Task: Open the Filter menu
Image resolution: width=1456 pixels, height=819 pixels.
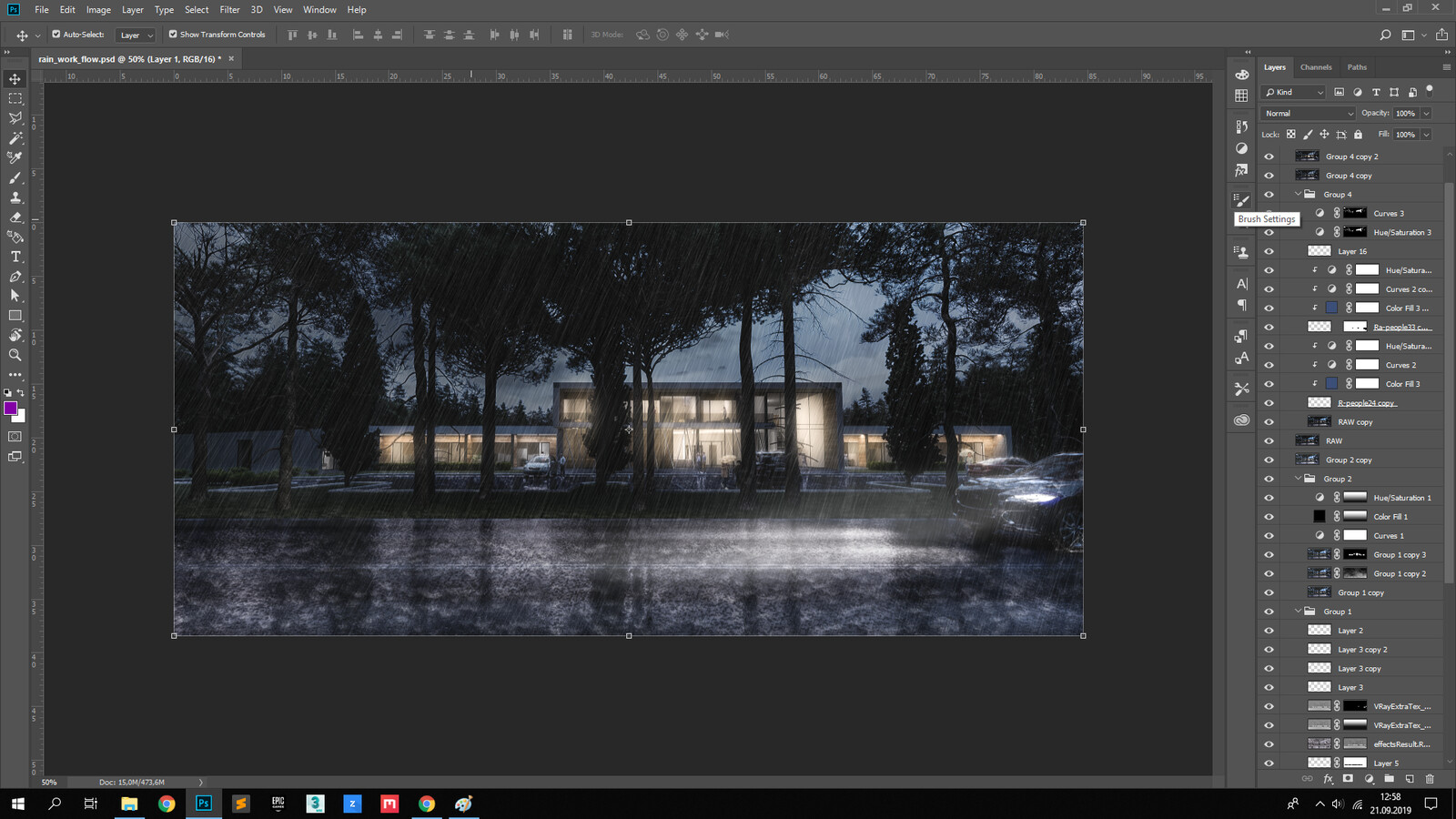Action: pos(229,10)
